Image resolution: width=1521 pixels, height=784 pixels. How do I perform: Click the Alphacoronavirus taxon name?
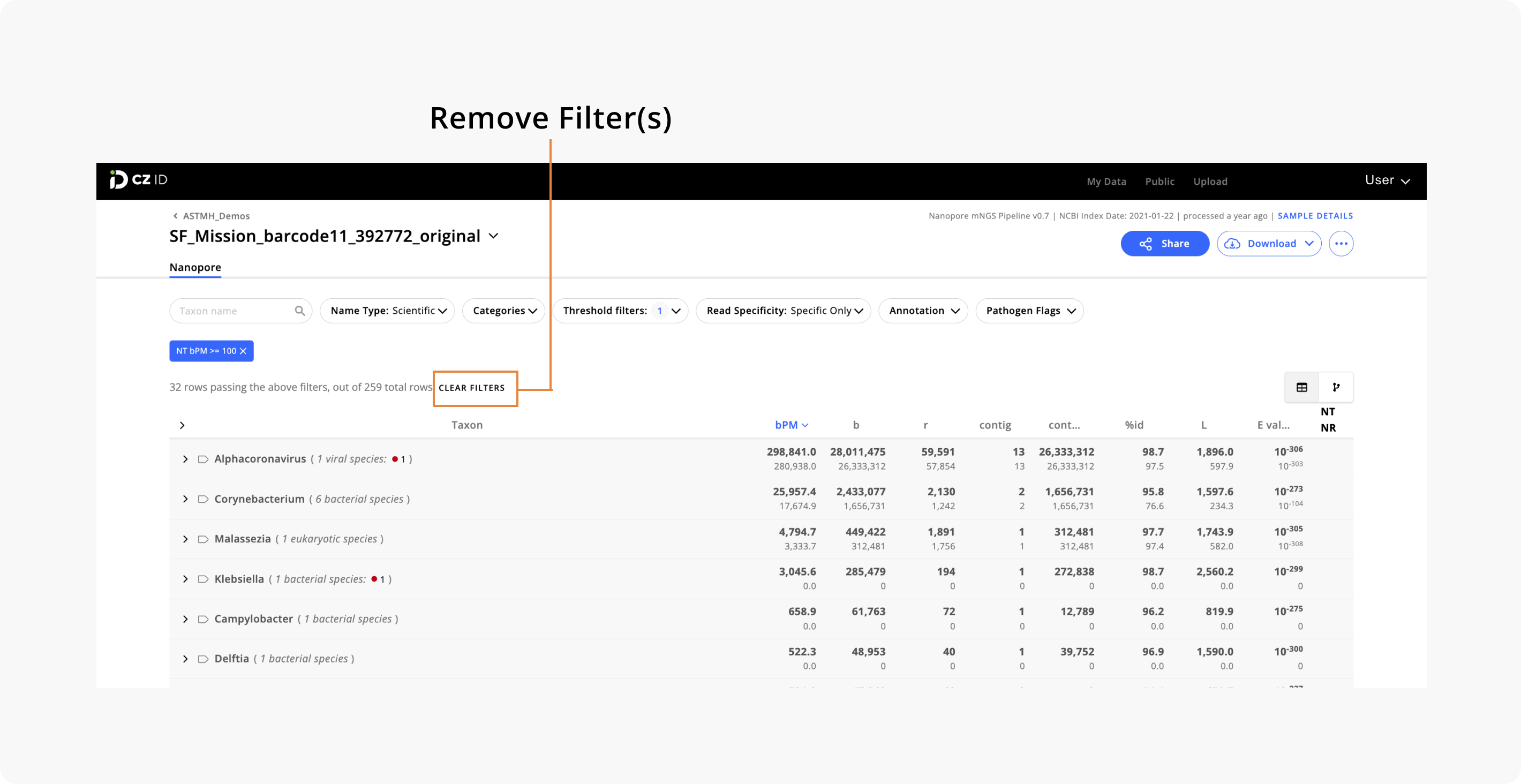(260, 459)
